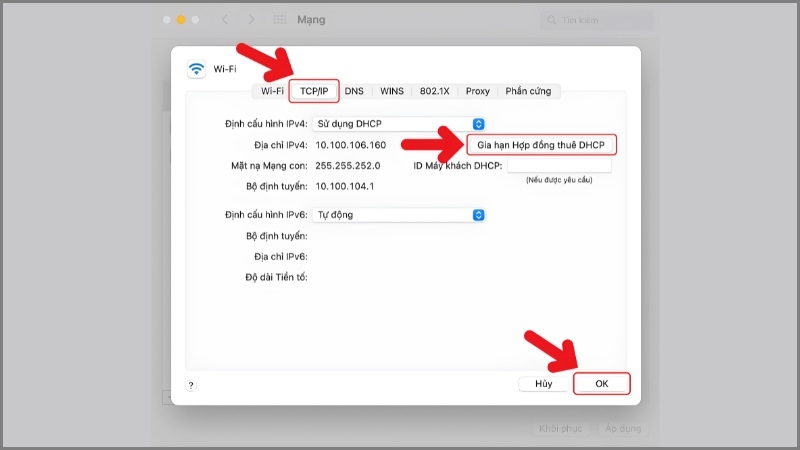Open the Proxy tab

coord(478,91)
